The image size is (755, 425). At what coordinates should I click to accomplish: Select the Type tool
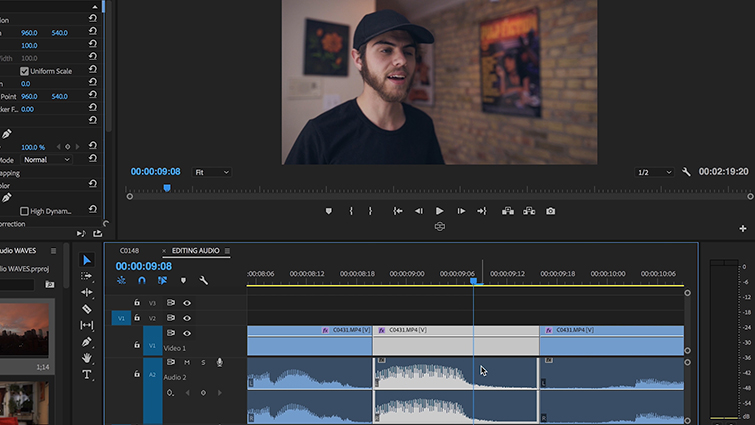[x=87, y=374]
